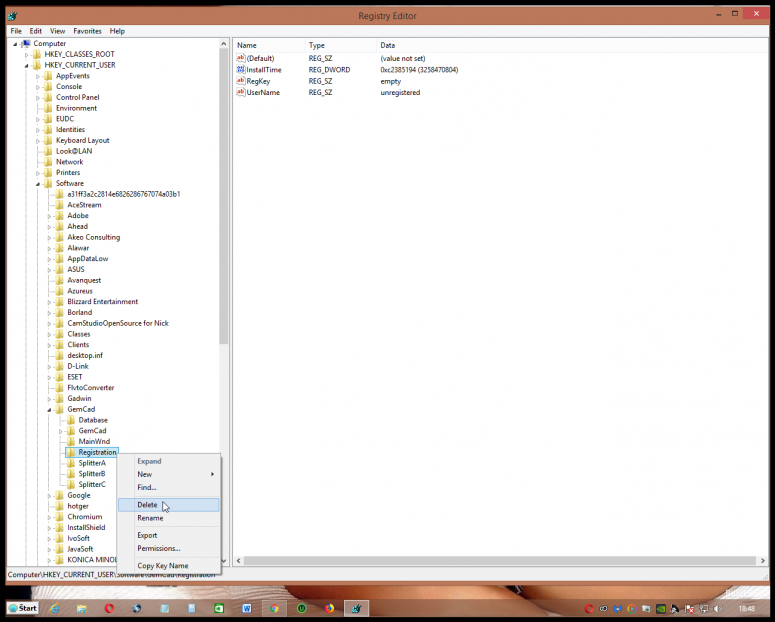Click the InstallTime DWORD value icon
The image size is (775, 622).
(241, 70)
